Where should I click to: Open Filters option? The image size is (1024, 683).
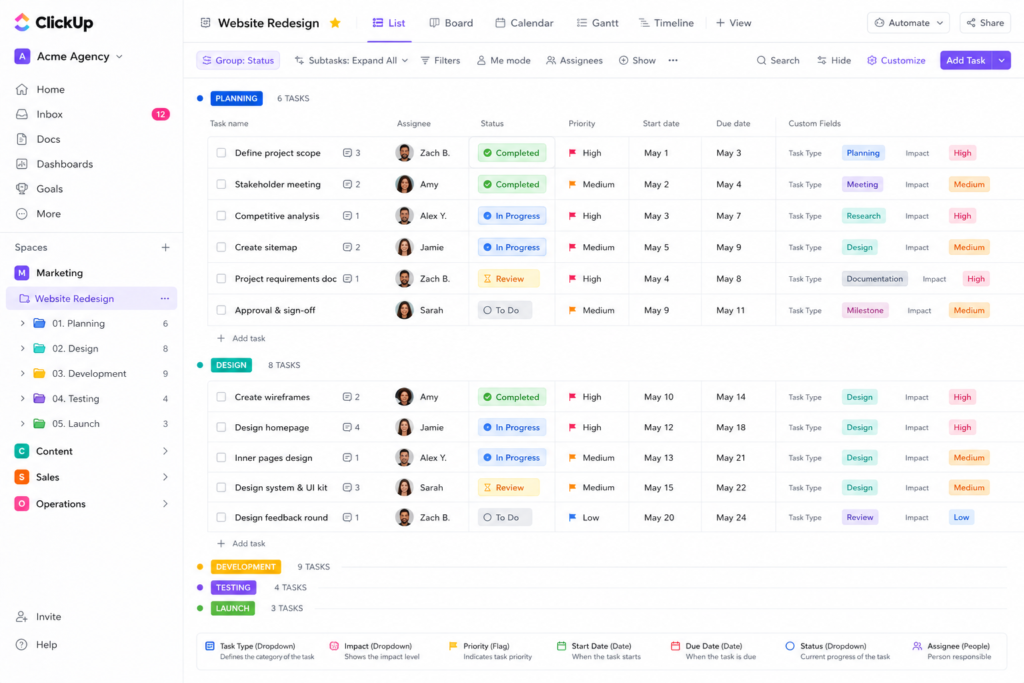440,60
